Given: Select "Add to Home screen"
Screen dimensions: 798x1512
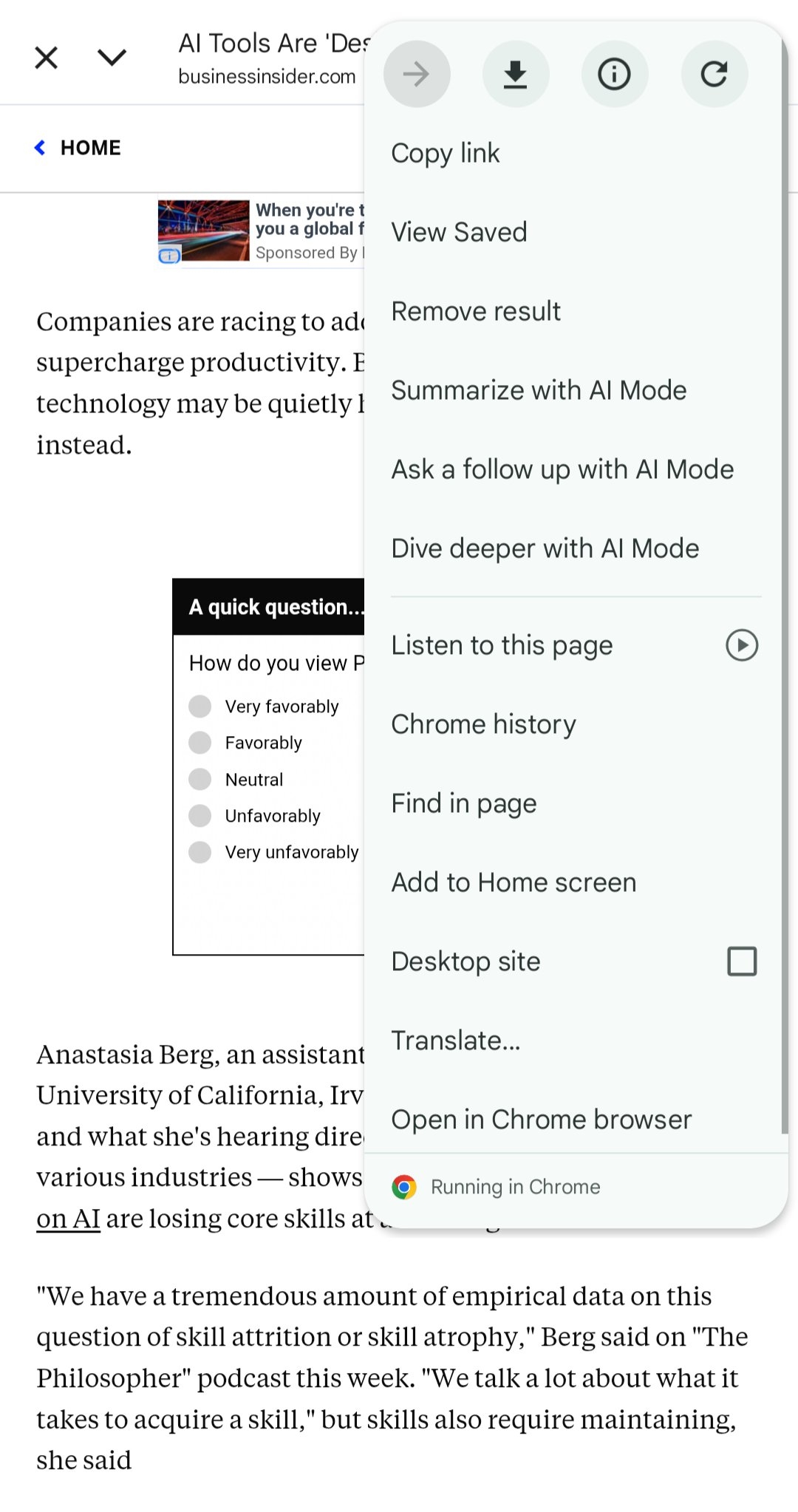Looking at the screenshot, I should coord(514,882).
